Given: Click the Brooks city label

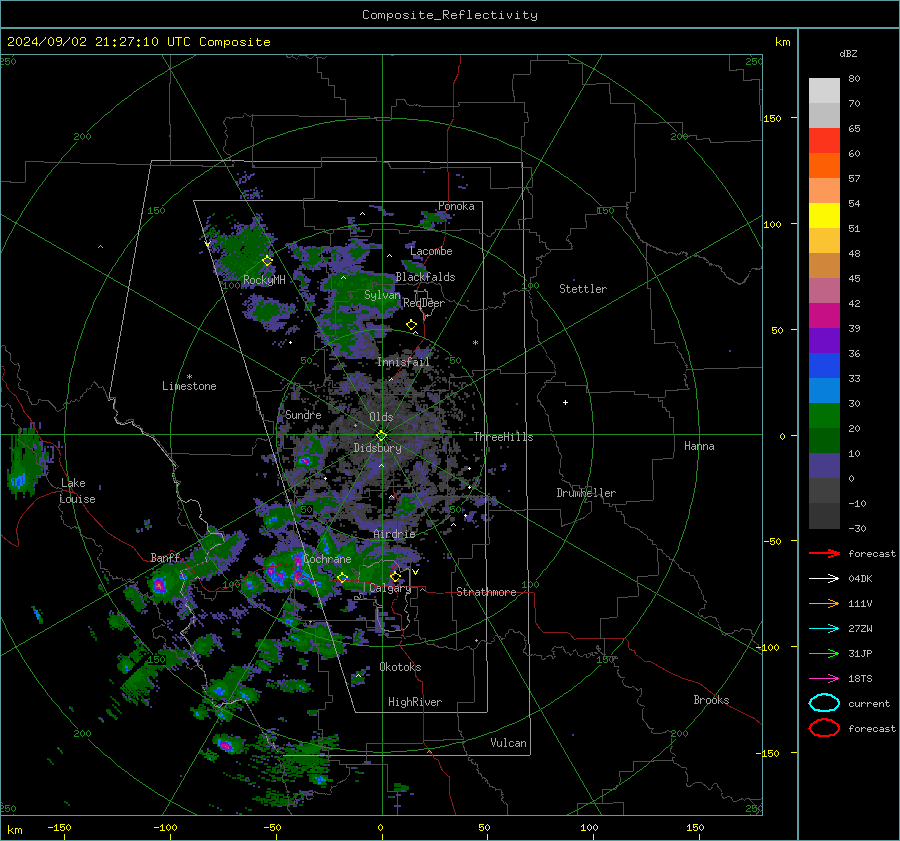Looking at the screenshot, I should click(711, 700).
